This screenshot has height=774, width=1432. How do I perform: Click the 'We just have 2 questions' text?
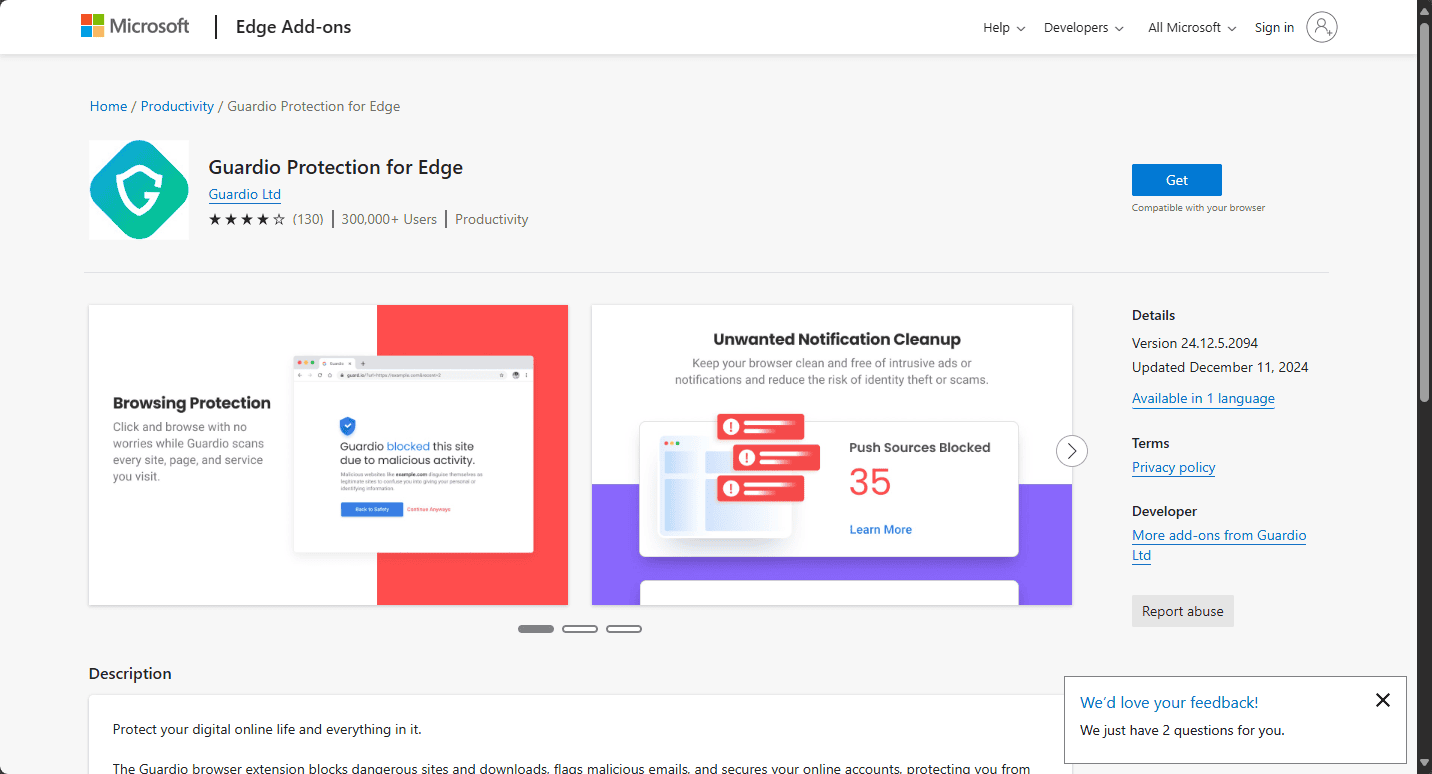click(1182, 730)
